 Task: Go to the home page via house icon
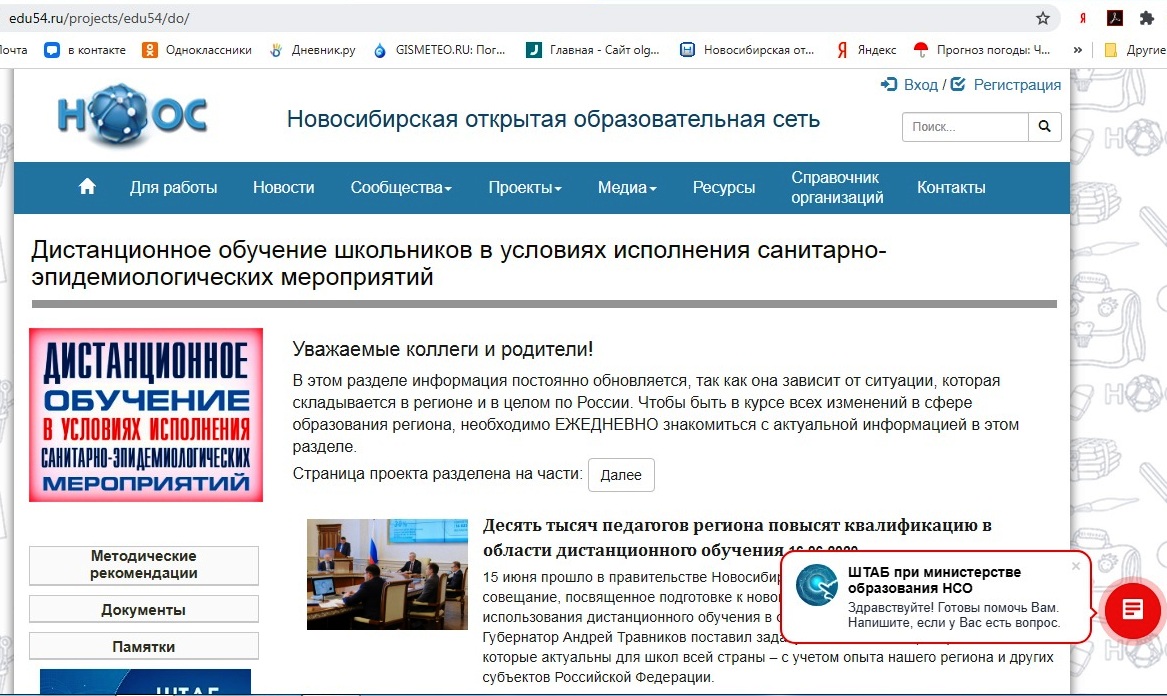click(87, 186)
